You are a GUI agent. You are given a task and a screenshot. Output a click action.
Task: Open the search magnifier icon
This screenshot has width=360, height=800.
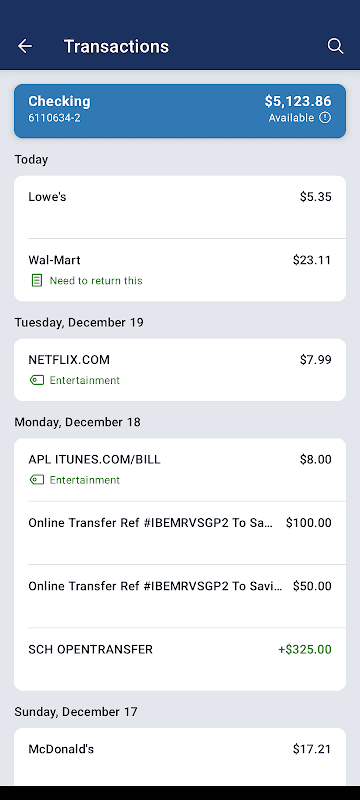(x=335, y=46)
